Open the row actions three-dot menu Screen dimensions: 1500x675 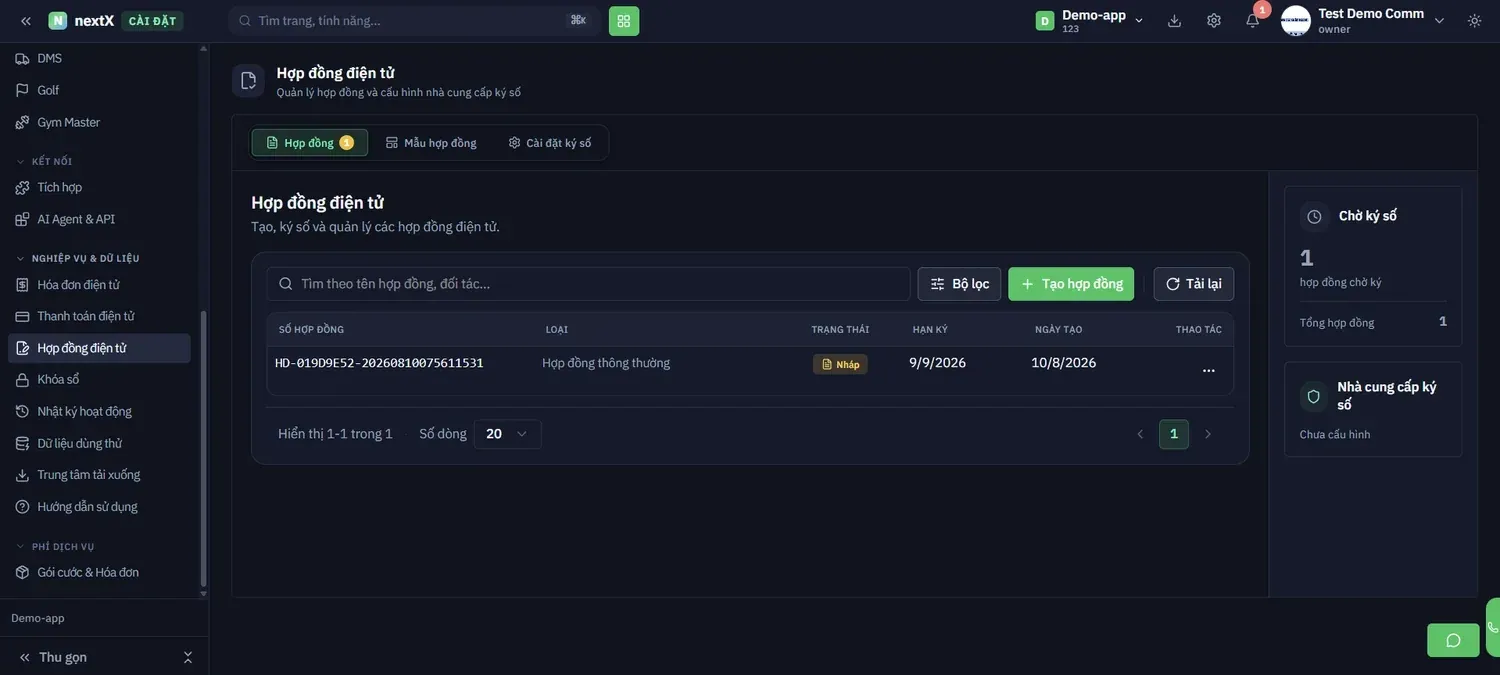1209,370
